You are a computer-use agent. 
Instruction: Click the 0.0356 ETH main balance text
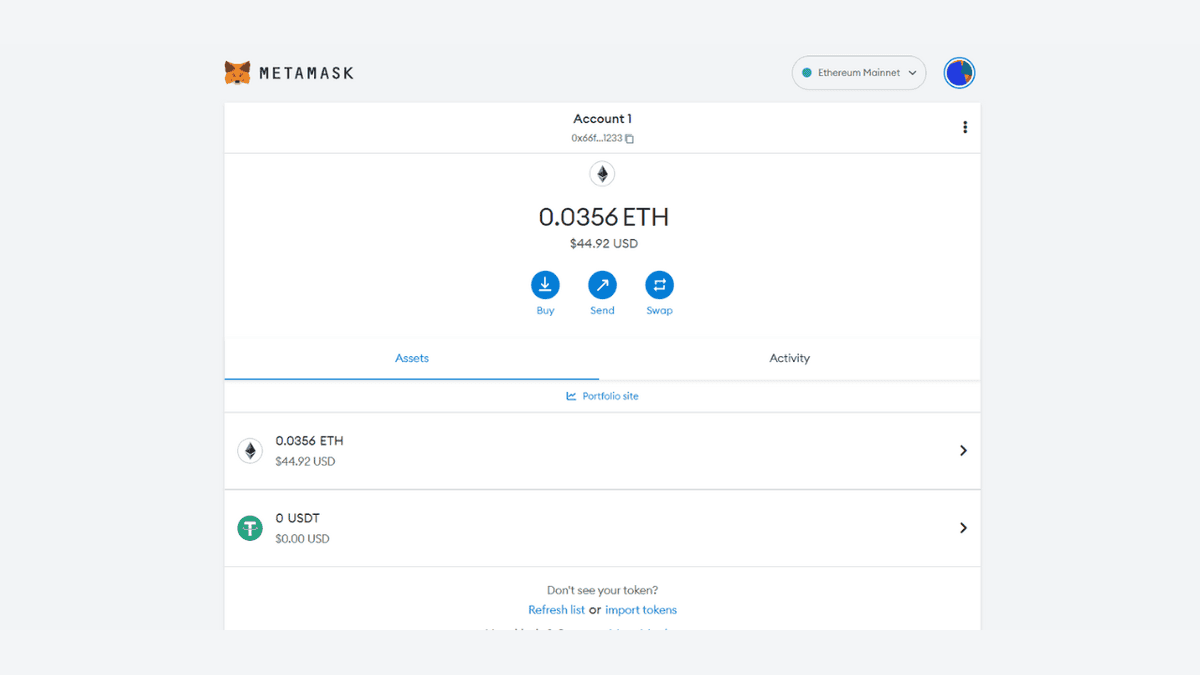pyautogui.click(x=603, y=217)
